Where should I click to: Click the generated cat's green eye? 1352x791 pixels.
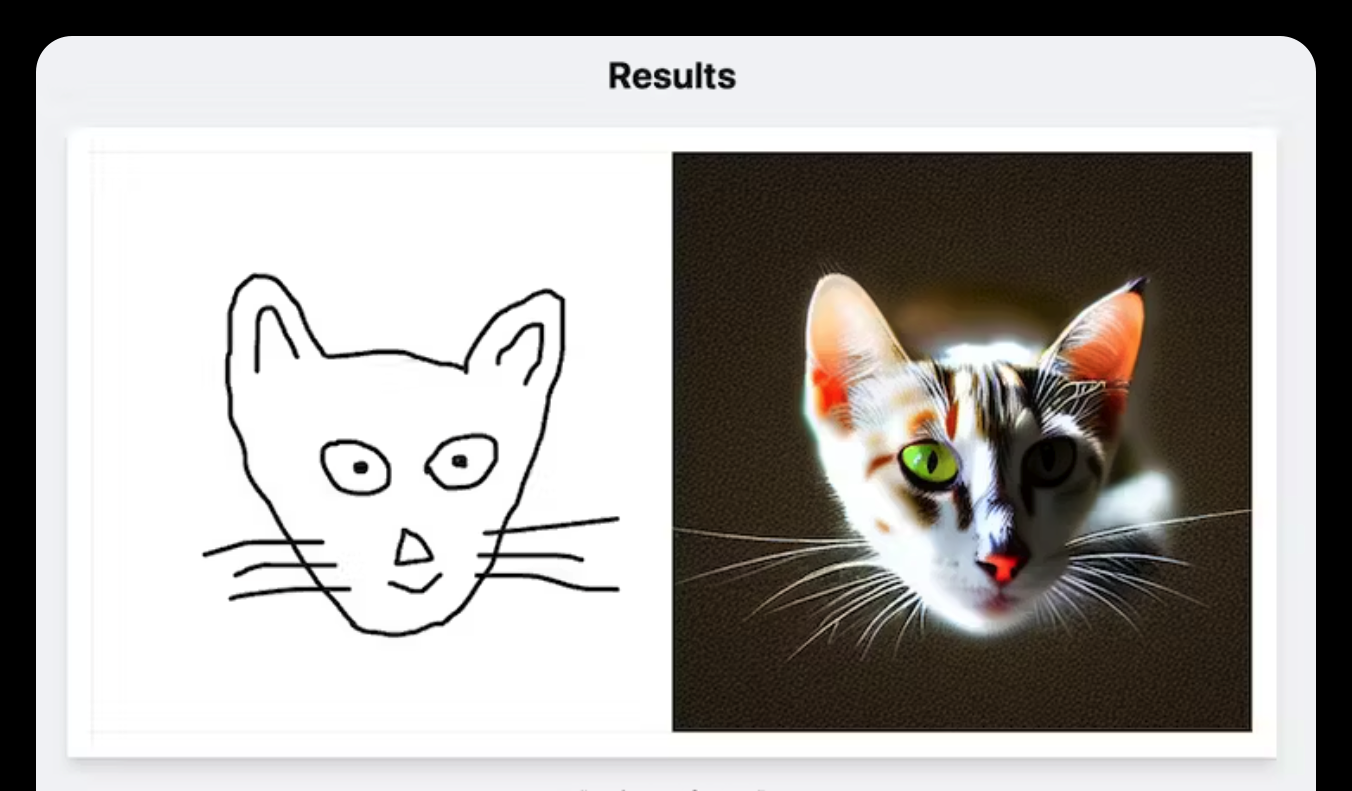pos(929,464)
